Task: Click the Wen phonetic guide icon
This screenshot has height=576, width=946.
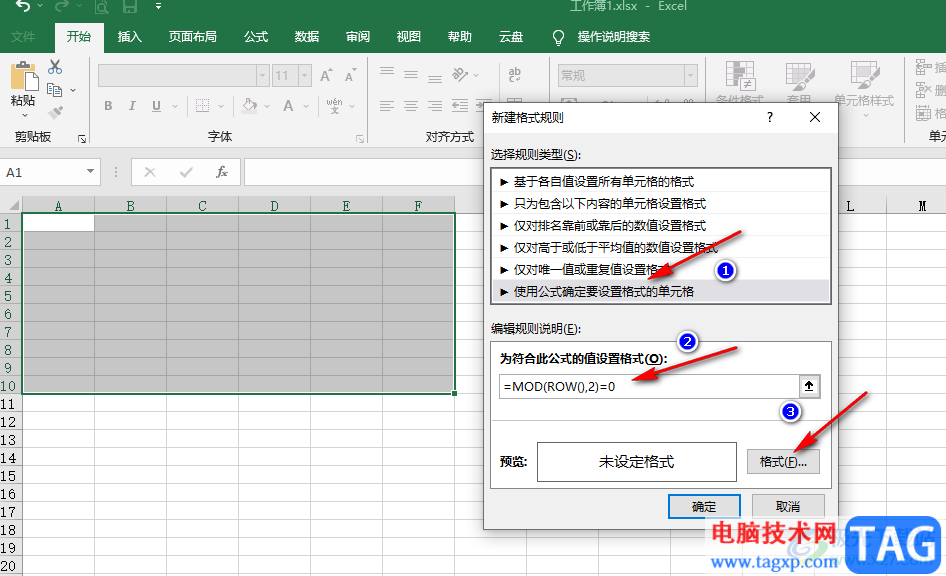Action: (x=334, y=106)
